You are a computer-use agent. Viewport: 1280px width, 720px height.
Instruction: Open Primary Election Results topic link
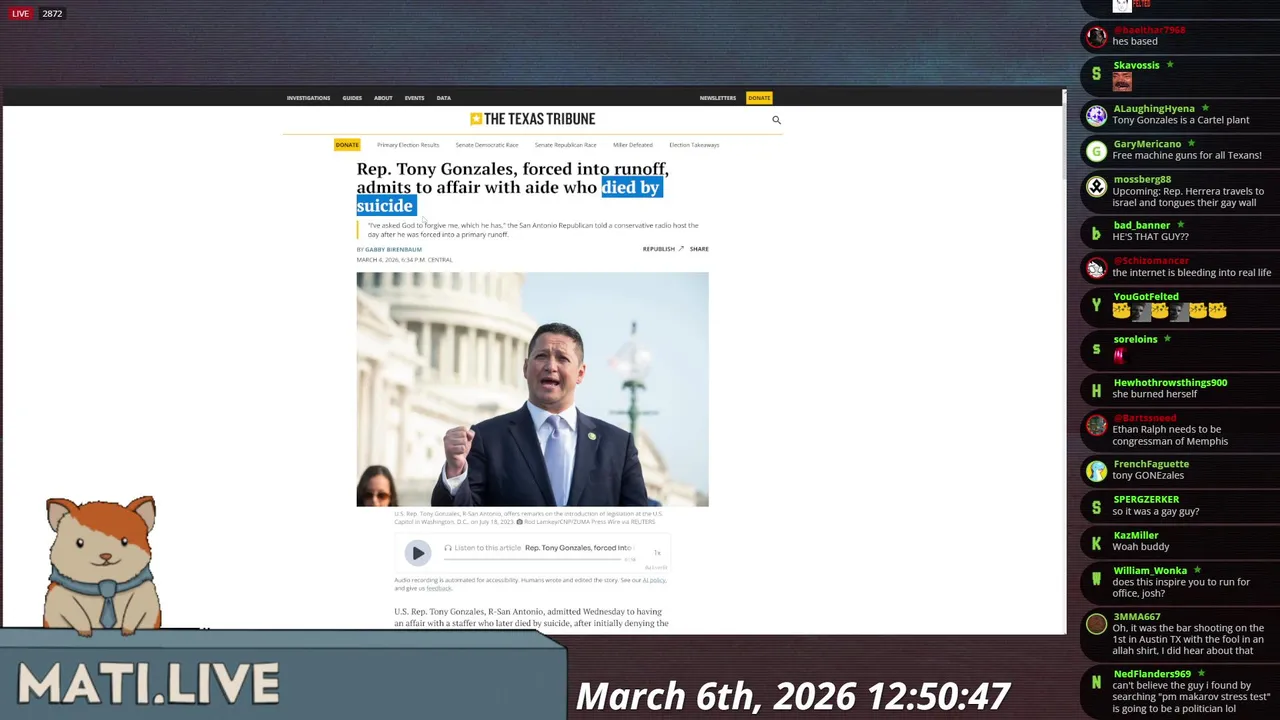coord(408,145)
